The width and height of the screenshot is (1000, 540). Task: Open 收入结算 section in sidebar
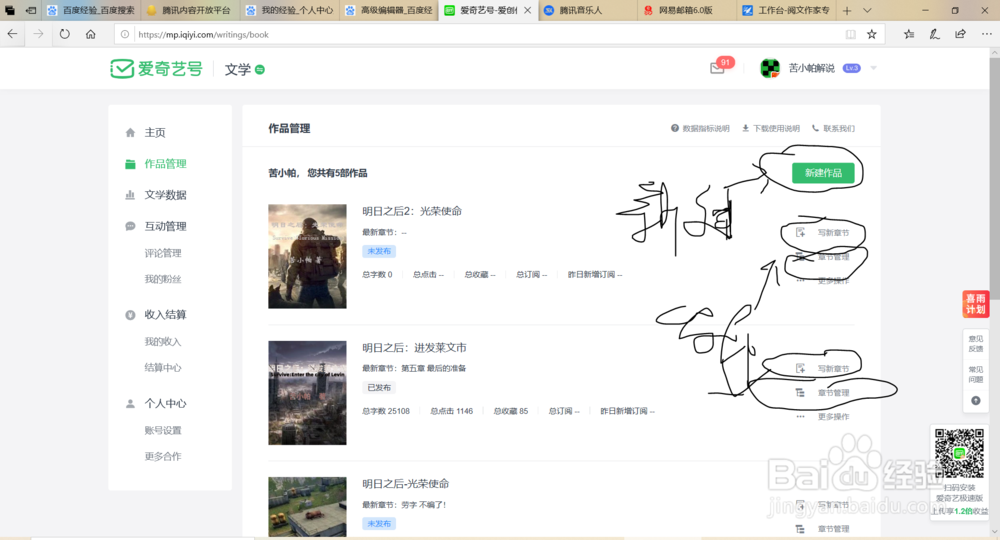(x=165, y=315)
